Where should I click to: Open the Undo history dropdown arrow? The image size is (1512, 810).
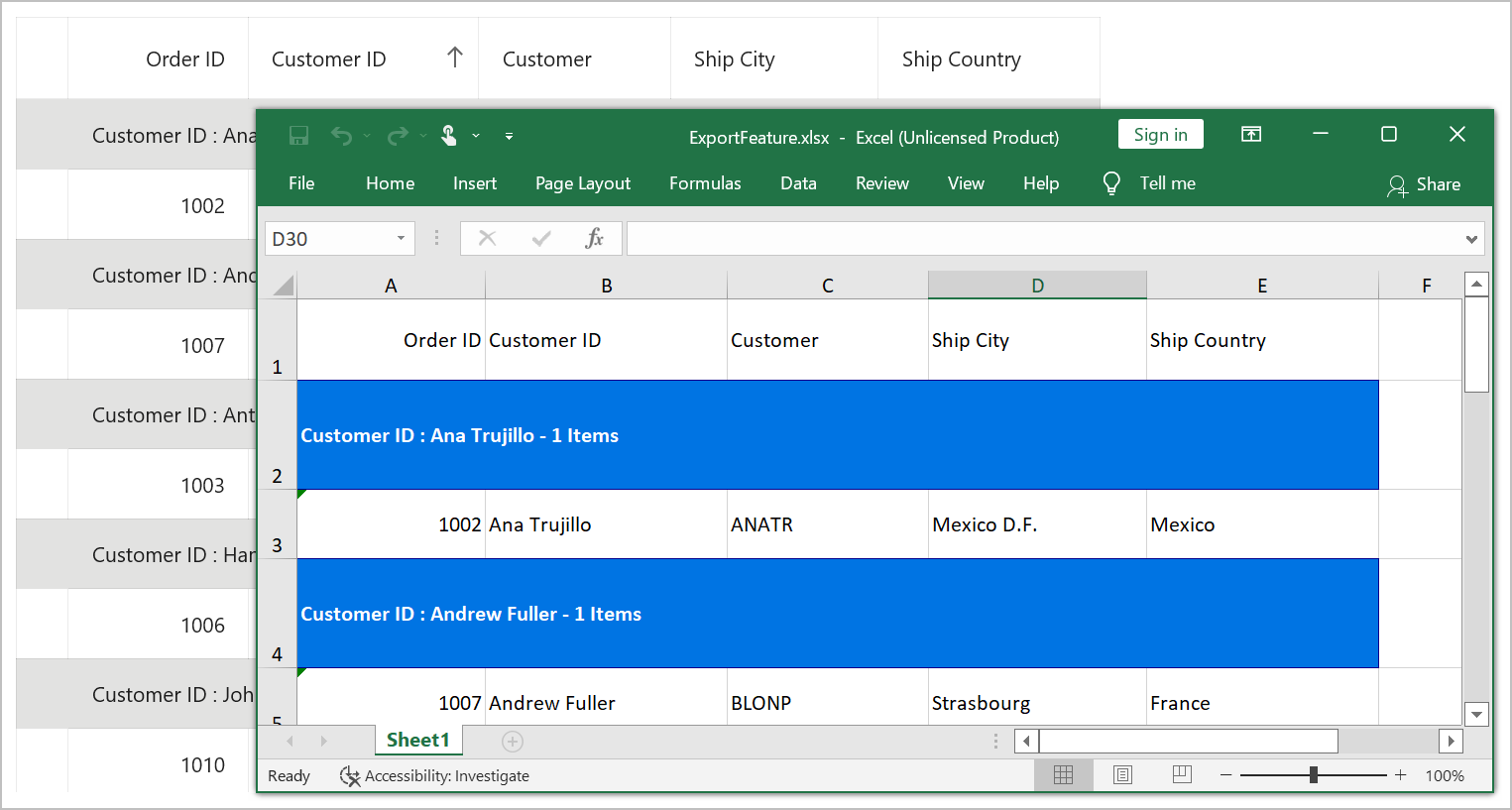coord(367,136)
